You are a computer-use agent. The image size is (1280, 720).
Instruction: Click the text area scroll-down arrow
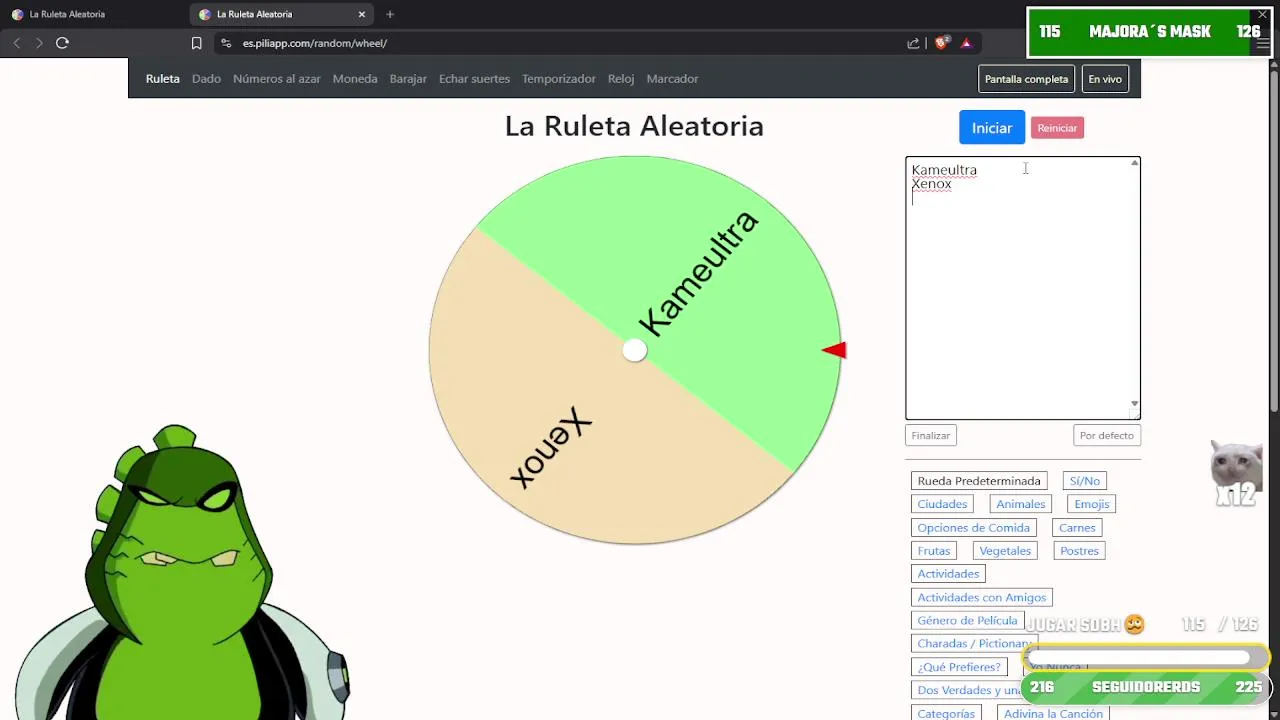(x=1134, y=404)
